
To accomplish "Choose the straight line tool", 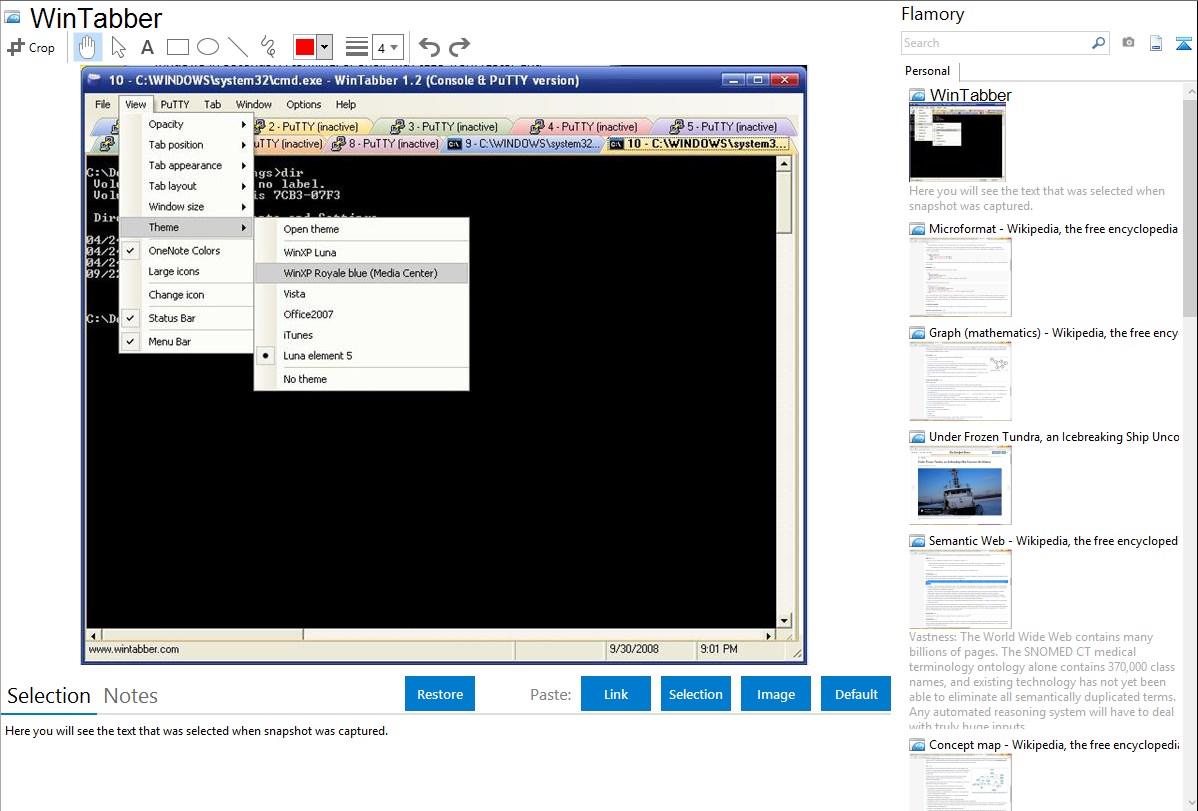I will (238, 47).
